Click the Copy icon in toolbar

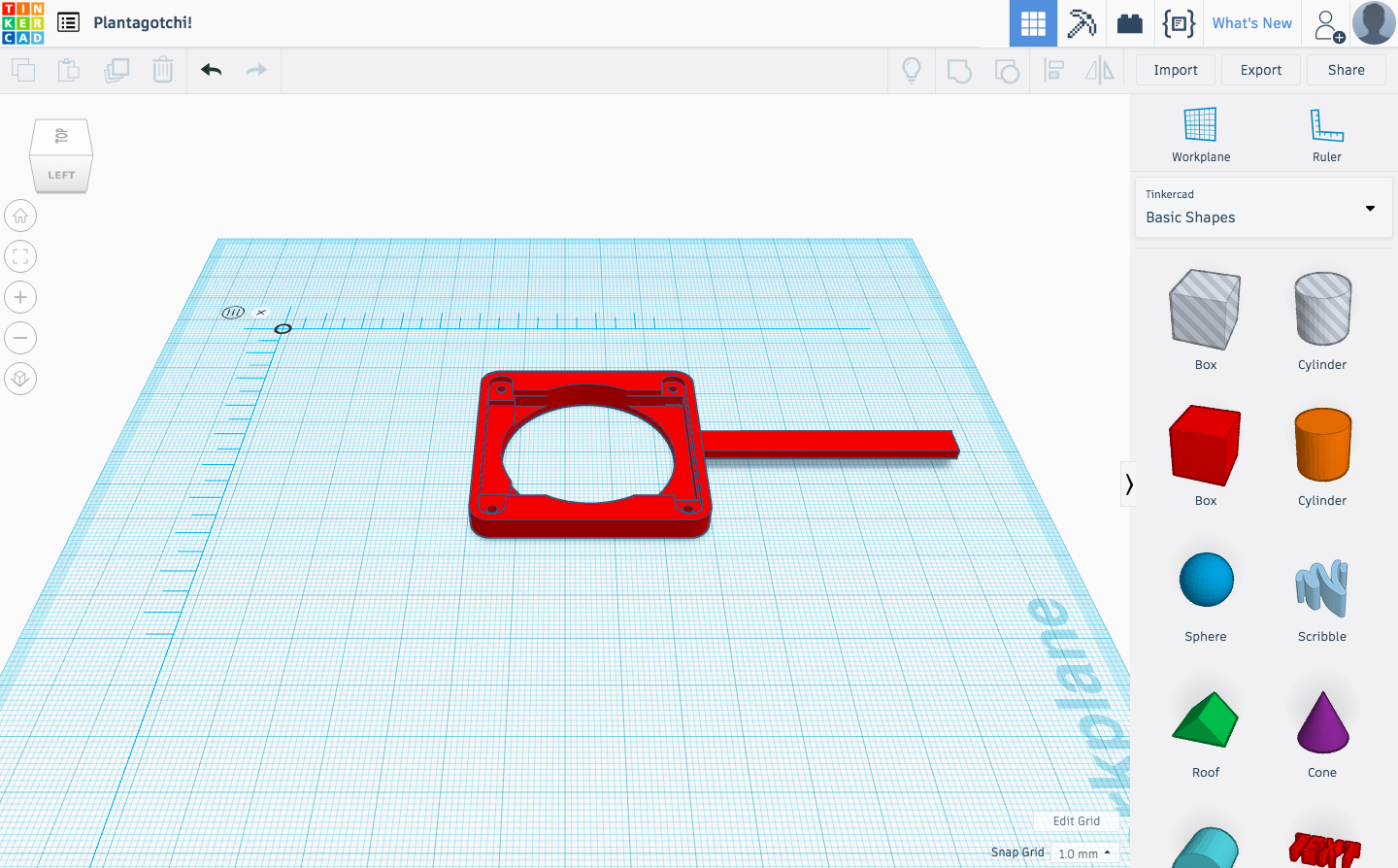[x=23, y=70]
